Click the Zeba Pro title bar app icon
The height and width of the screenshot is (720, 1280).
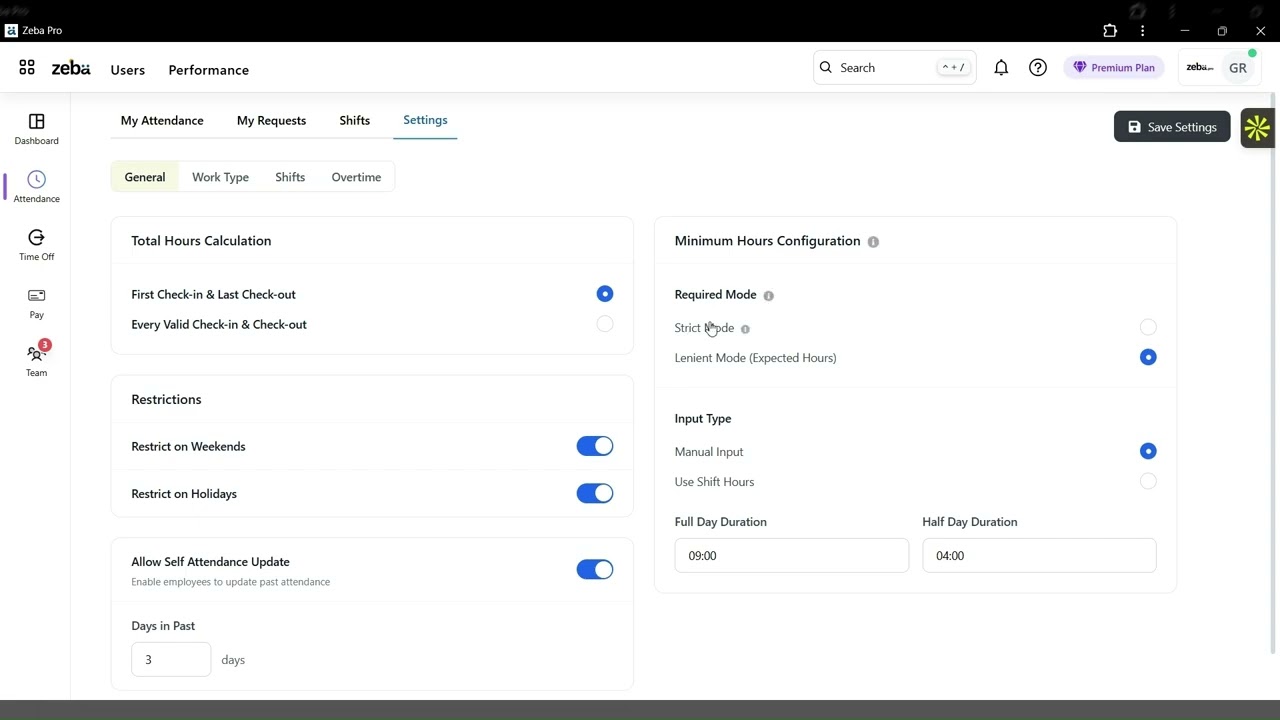(x=11, y=31)
